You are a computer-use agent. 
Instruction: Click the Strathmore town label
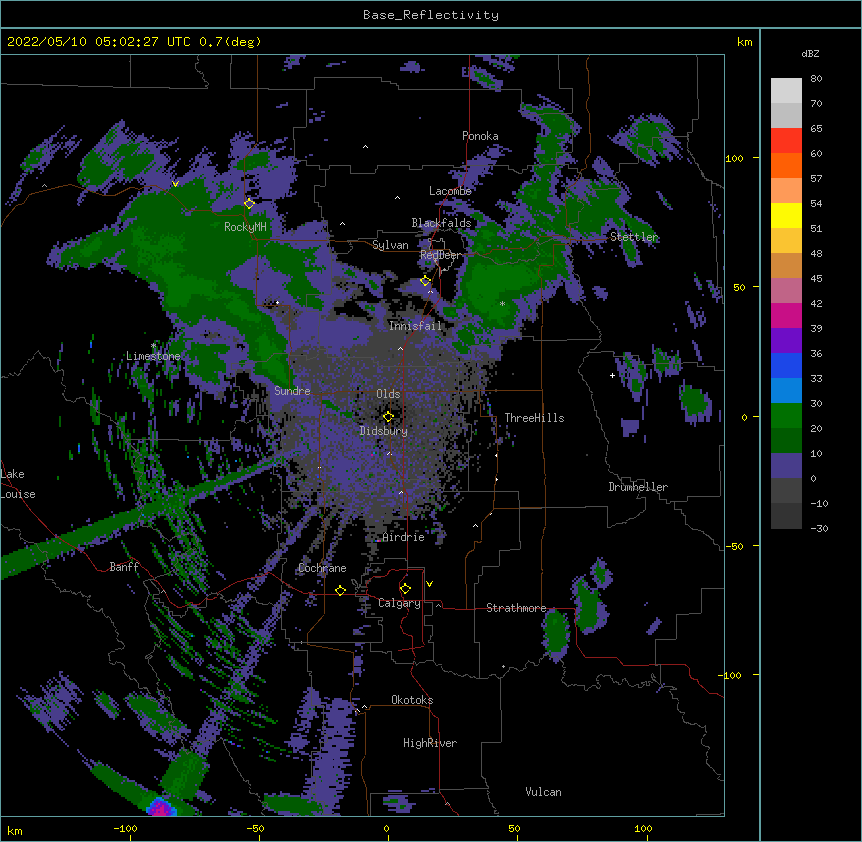point(516,608)
